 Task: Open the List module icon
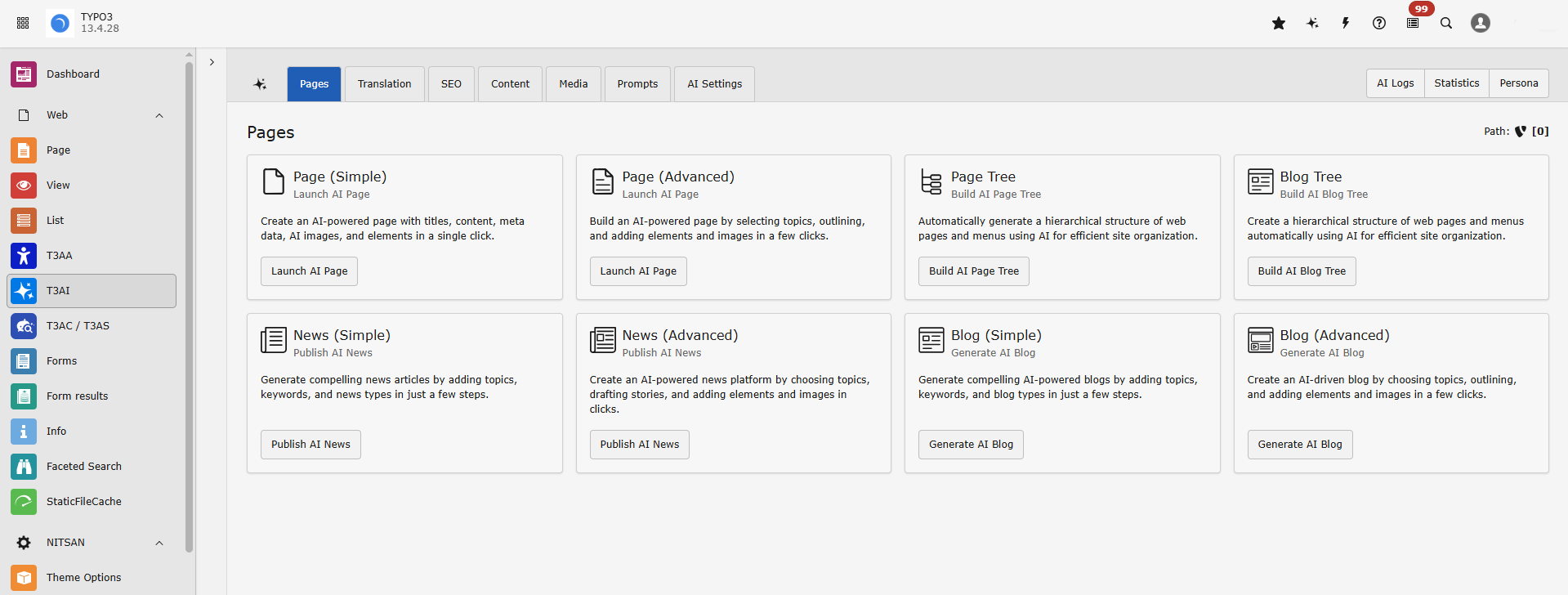24,221
